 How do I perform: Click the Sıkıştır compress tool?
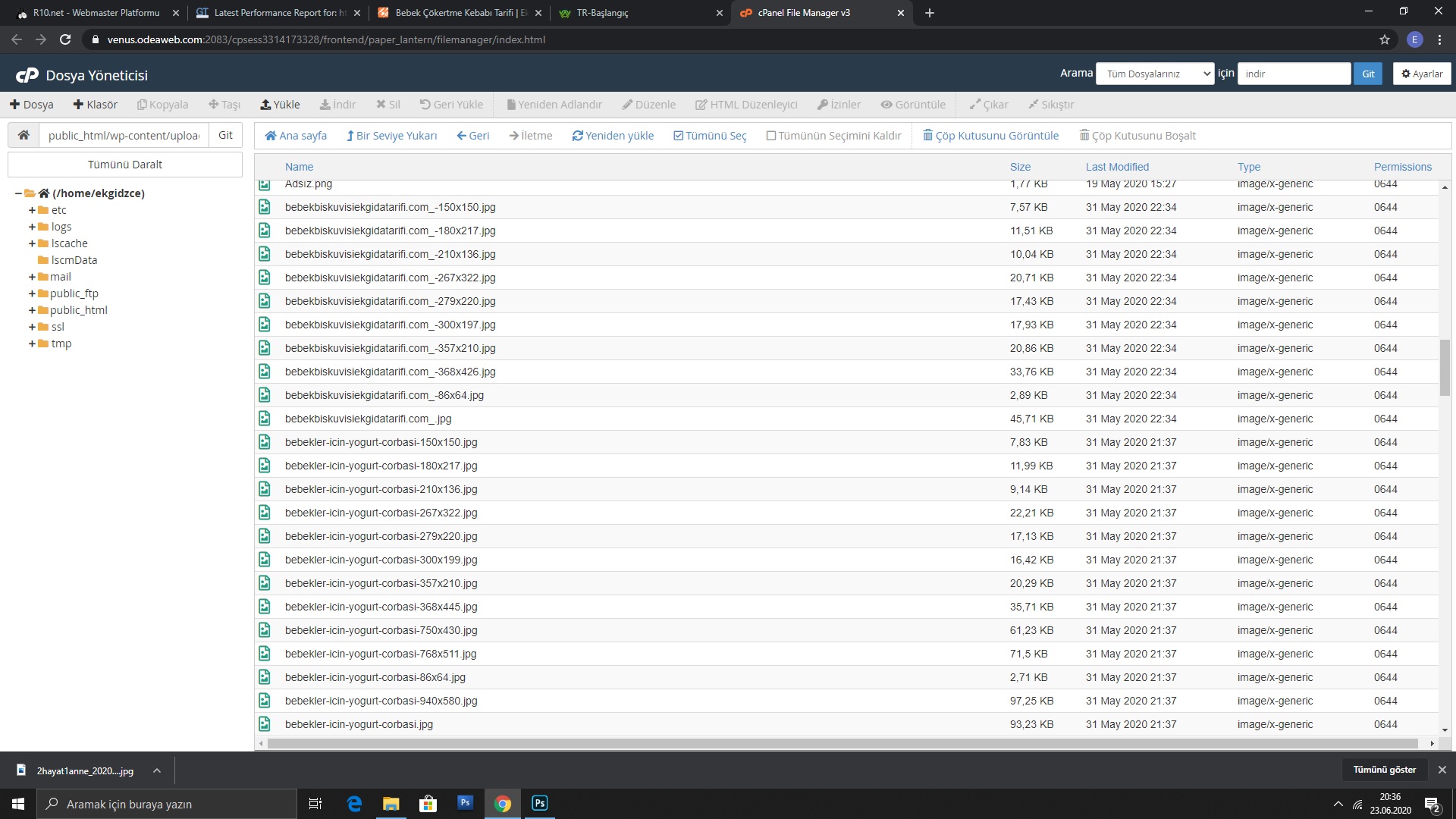1051,105
